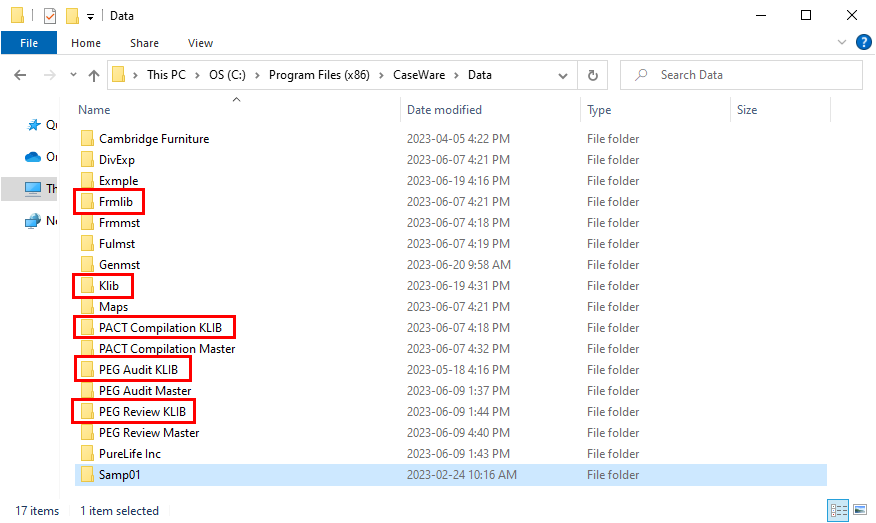Click the Data breadcrumb segment
876x523 pixels.
tap(480, 75)
